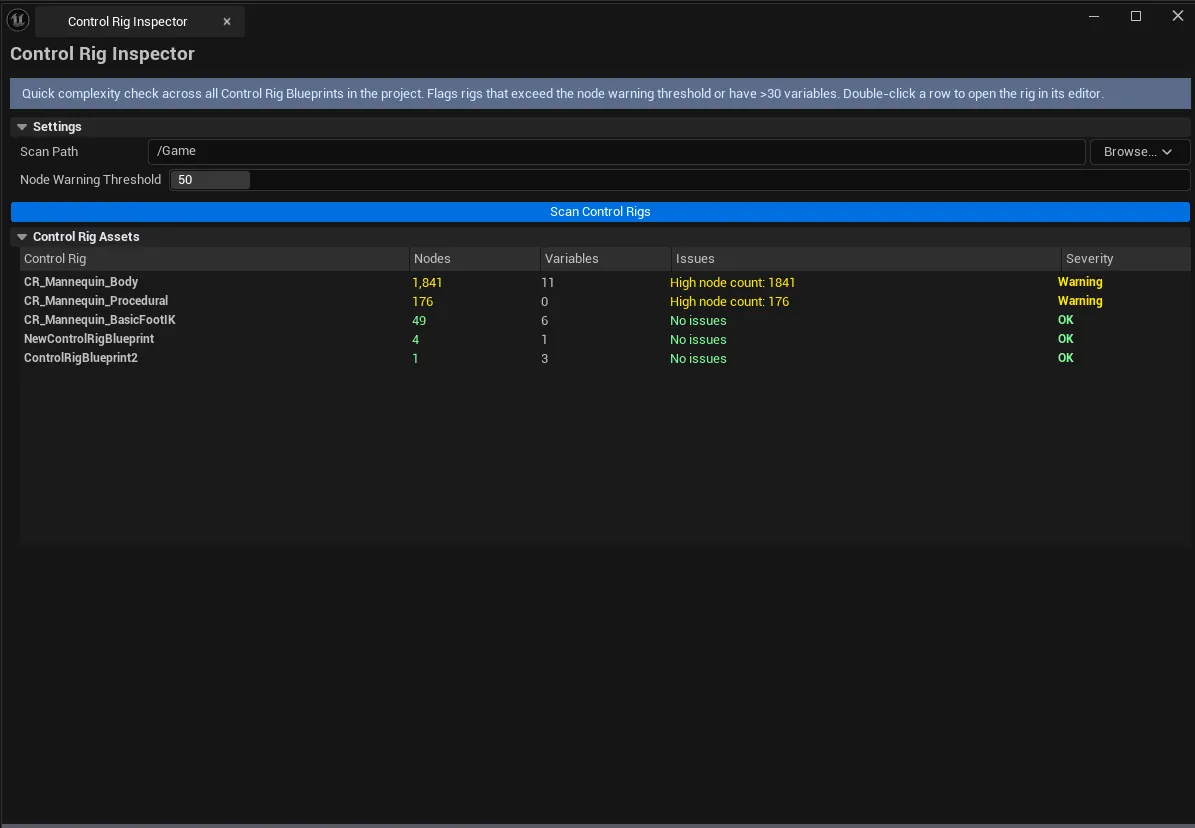Screen dimensions: 1195x828
Task: Close the Control Rig Inspector tab
Action: (x=226, y=21)
